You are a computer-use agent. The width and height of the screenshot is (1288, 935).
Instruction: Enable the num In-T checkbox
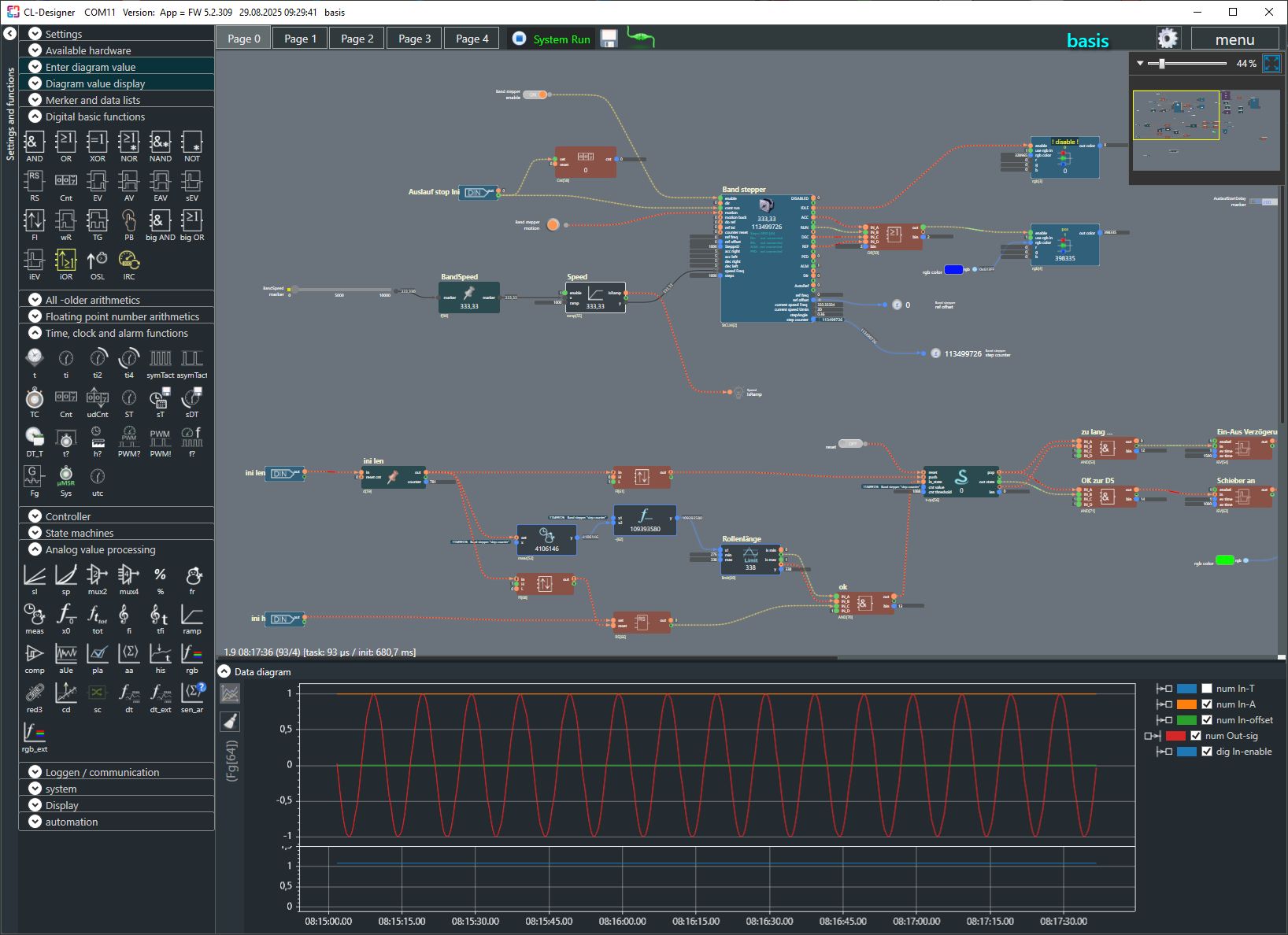pyautogui.click(x=1206, y=689)
